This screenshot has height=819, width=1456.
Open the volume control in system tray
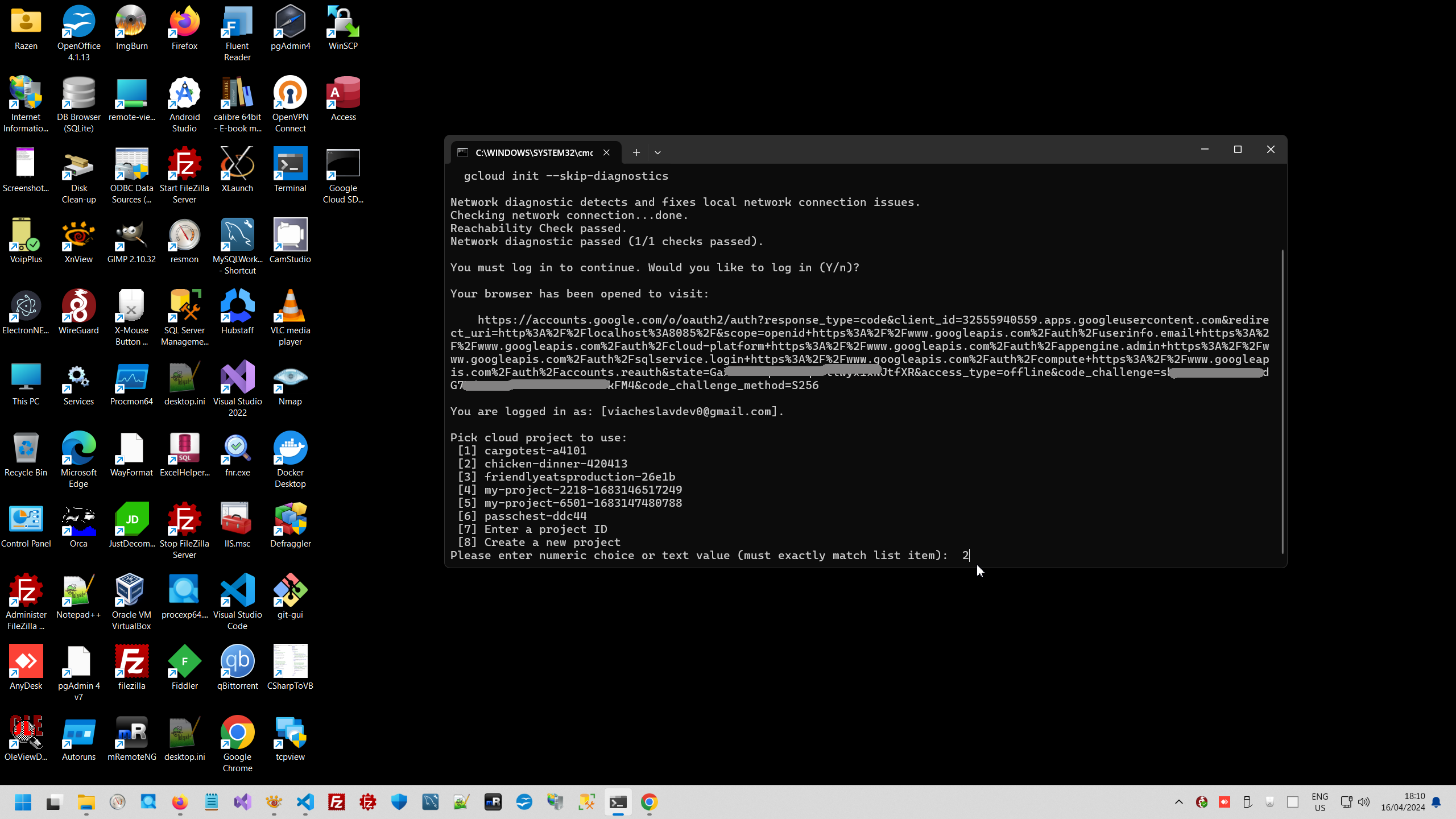point(1364,802)
